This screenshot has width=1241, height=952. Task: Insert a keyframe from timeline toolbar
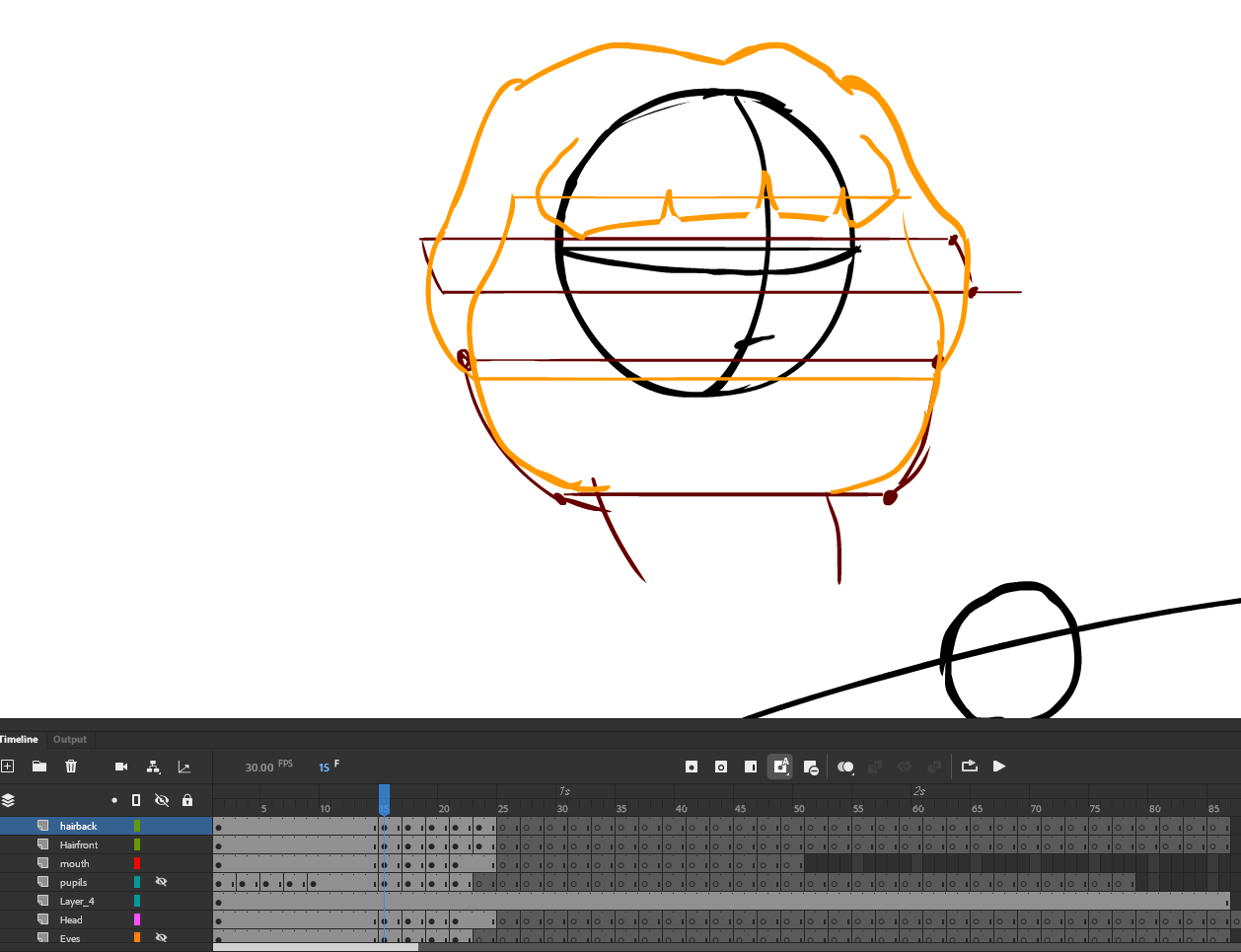[x=692, y=767]
